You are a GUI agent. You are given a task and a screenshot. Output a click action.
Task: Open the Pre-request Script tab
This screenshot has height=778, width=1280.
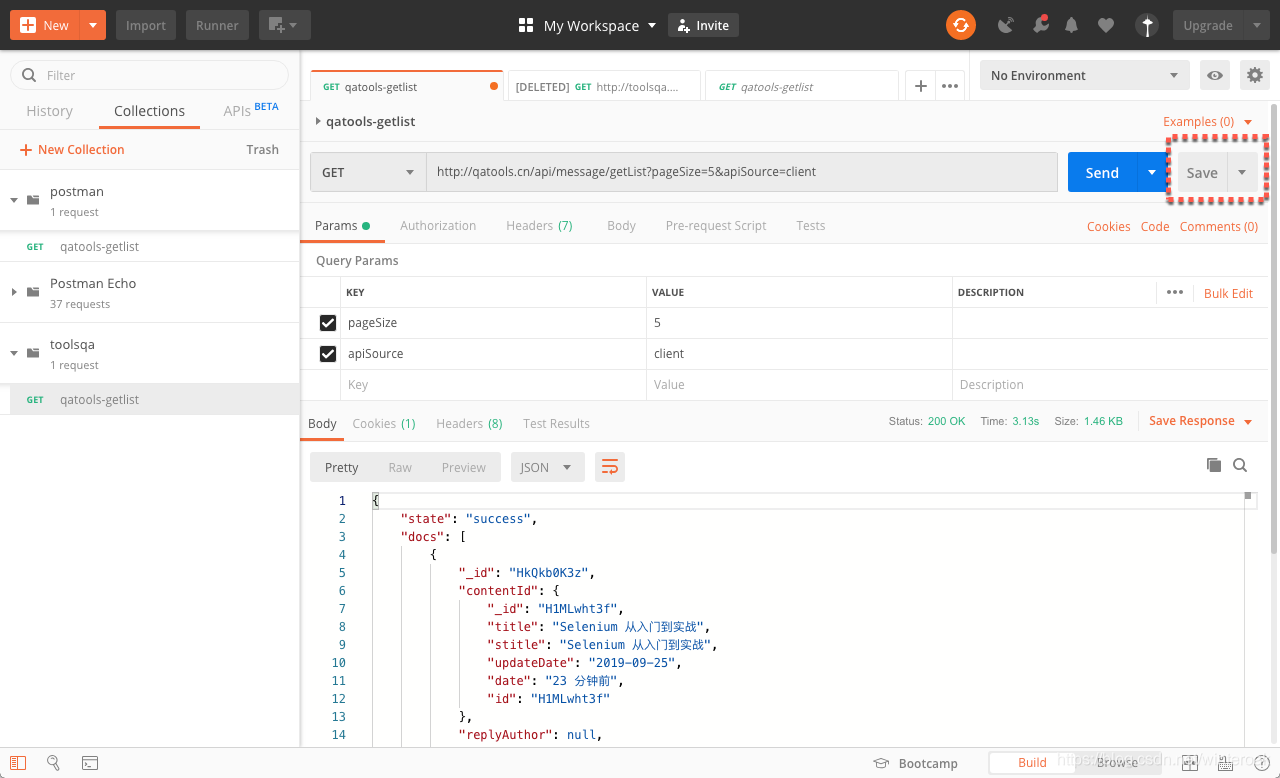[716, 226]
